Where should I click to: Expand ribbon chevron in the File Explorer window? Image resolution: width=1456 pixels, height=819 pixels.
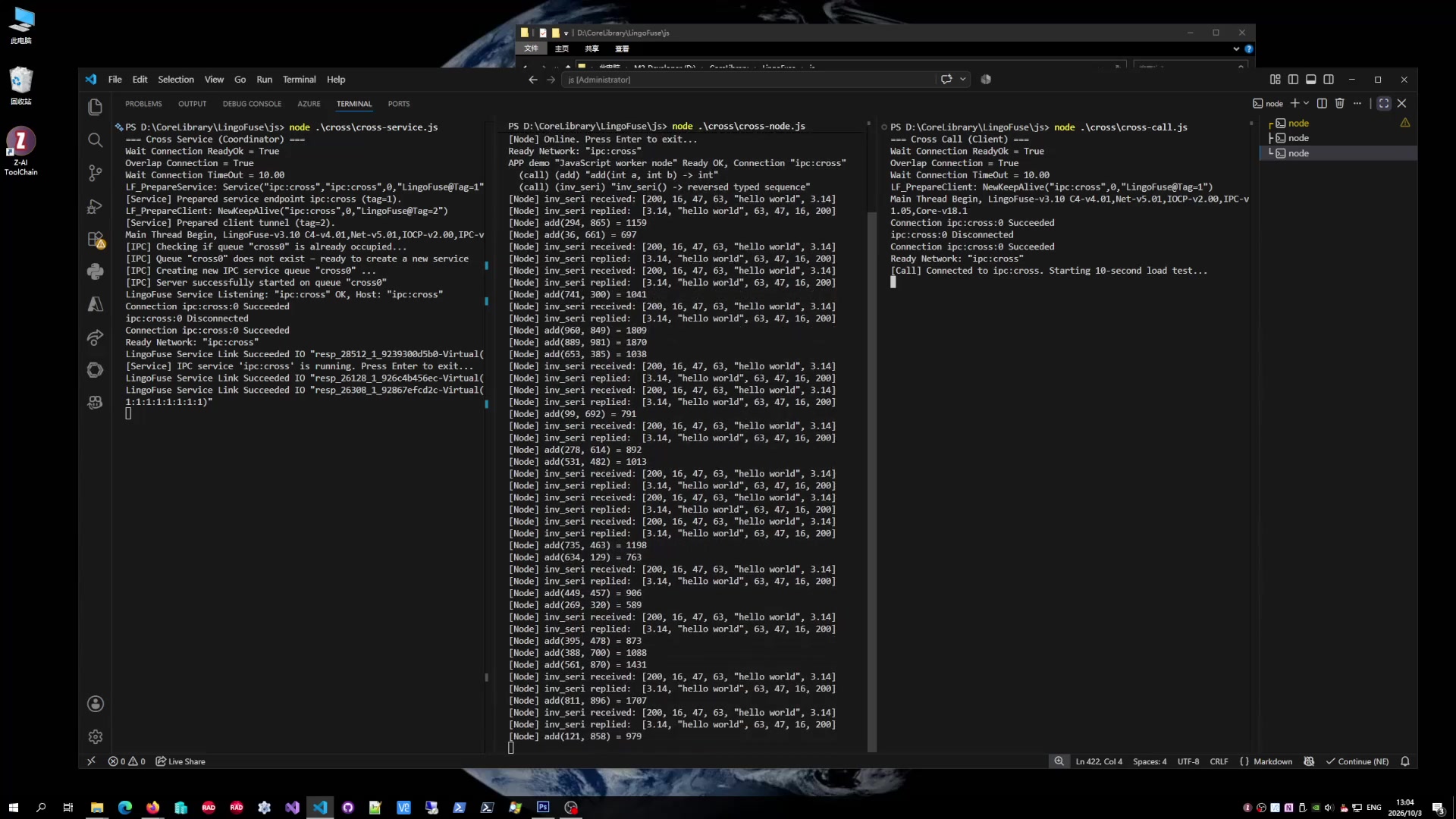[x=1236, y=49]
